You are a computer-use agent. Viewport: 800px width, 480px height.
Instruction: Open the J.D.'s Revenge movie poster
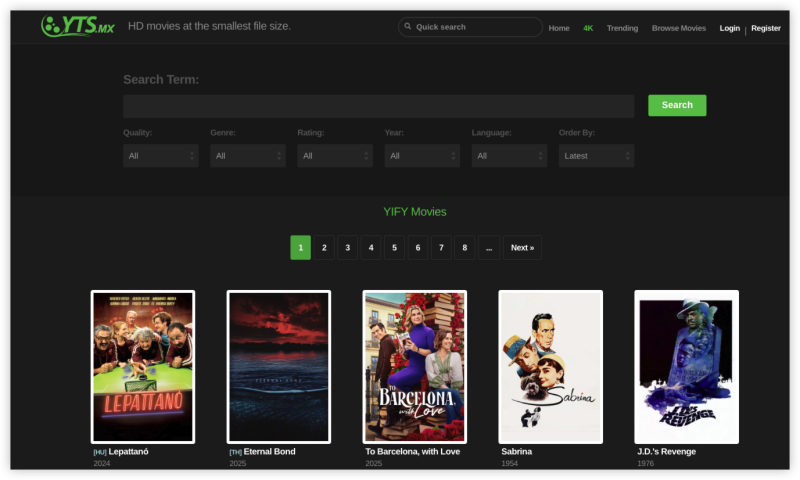click(x=686, y=367)
